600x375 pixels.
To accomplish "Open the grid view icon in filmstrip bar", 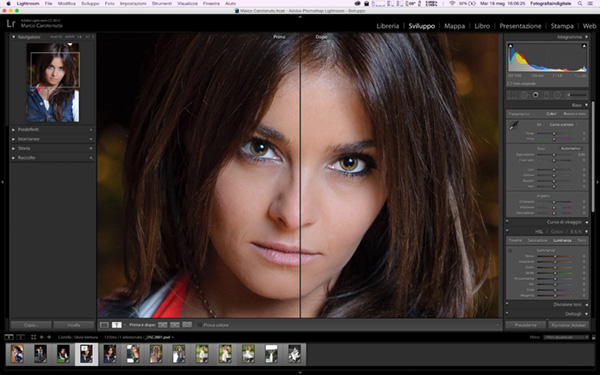I will (33, 337).
